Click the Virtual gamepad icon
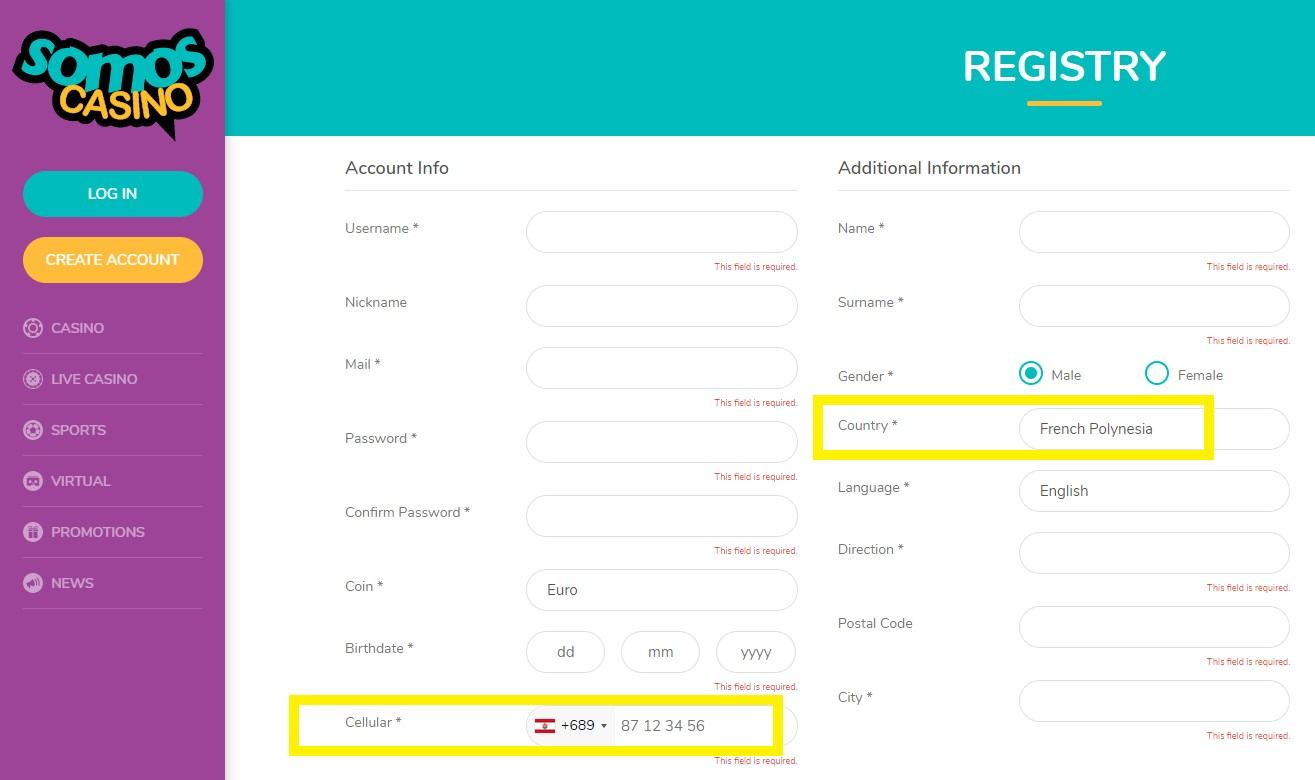This screenshot has height=780, width=1315. click(x=33, y=481)
